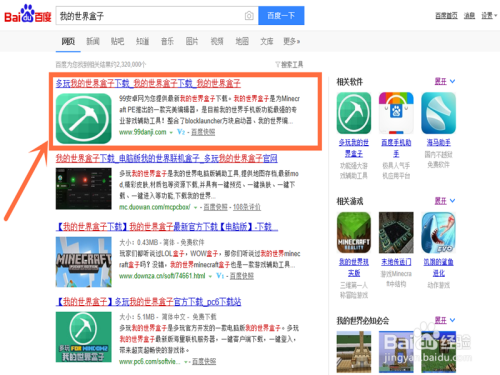Open the 末地传送门 game link
The height and width of the screenshot is (375, 500).
(396, 262)
